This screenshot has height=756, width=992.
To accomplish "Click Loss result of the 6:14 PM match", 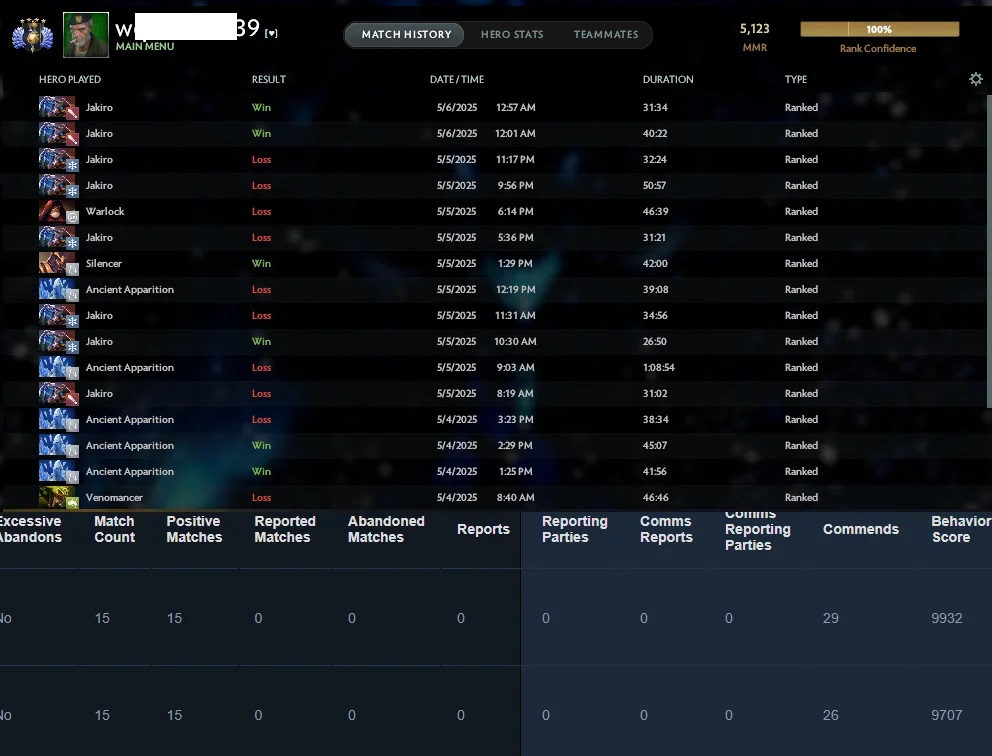I will (x=261, y=211).
